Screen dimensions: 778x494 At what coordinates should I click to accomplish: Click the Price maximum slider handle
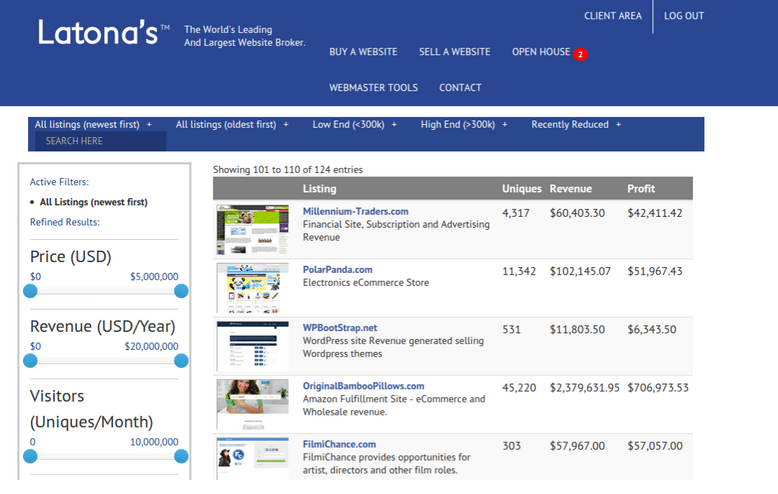[x=181, y=291]
